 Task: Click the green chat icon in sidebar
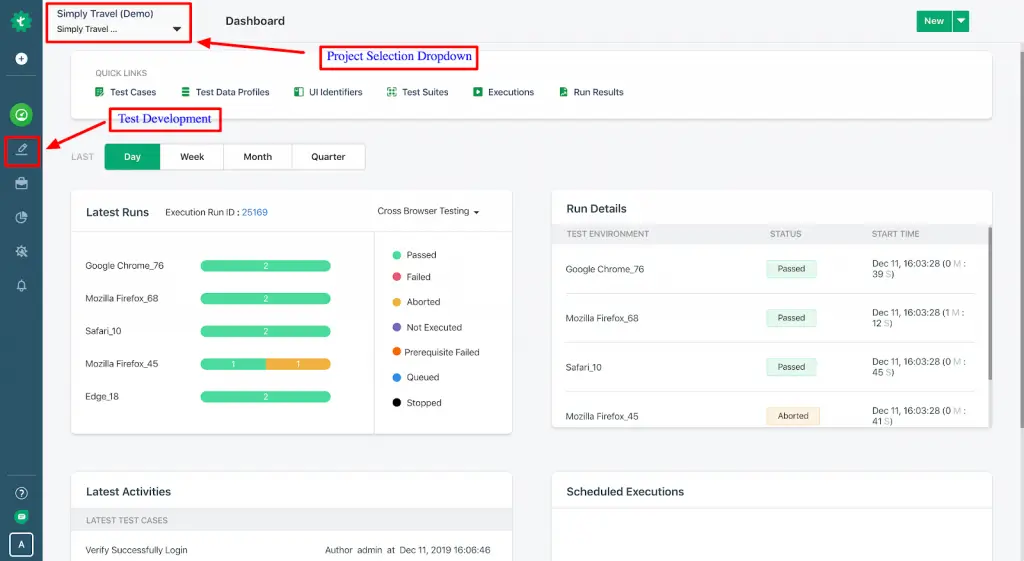(21, 517)
